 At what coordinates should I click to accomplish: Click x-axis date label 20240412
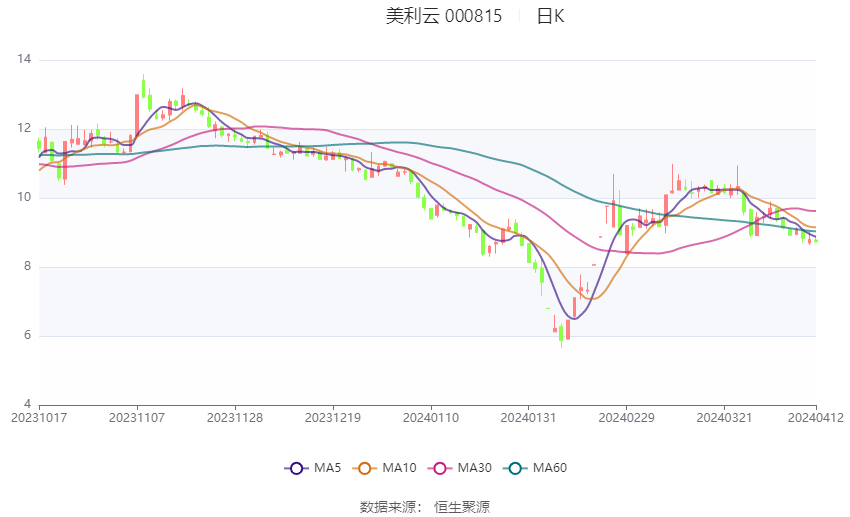pyautogui.click(x=816, y=418)
